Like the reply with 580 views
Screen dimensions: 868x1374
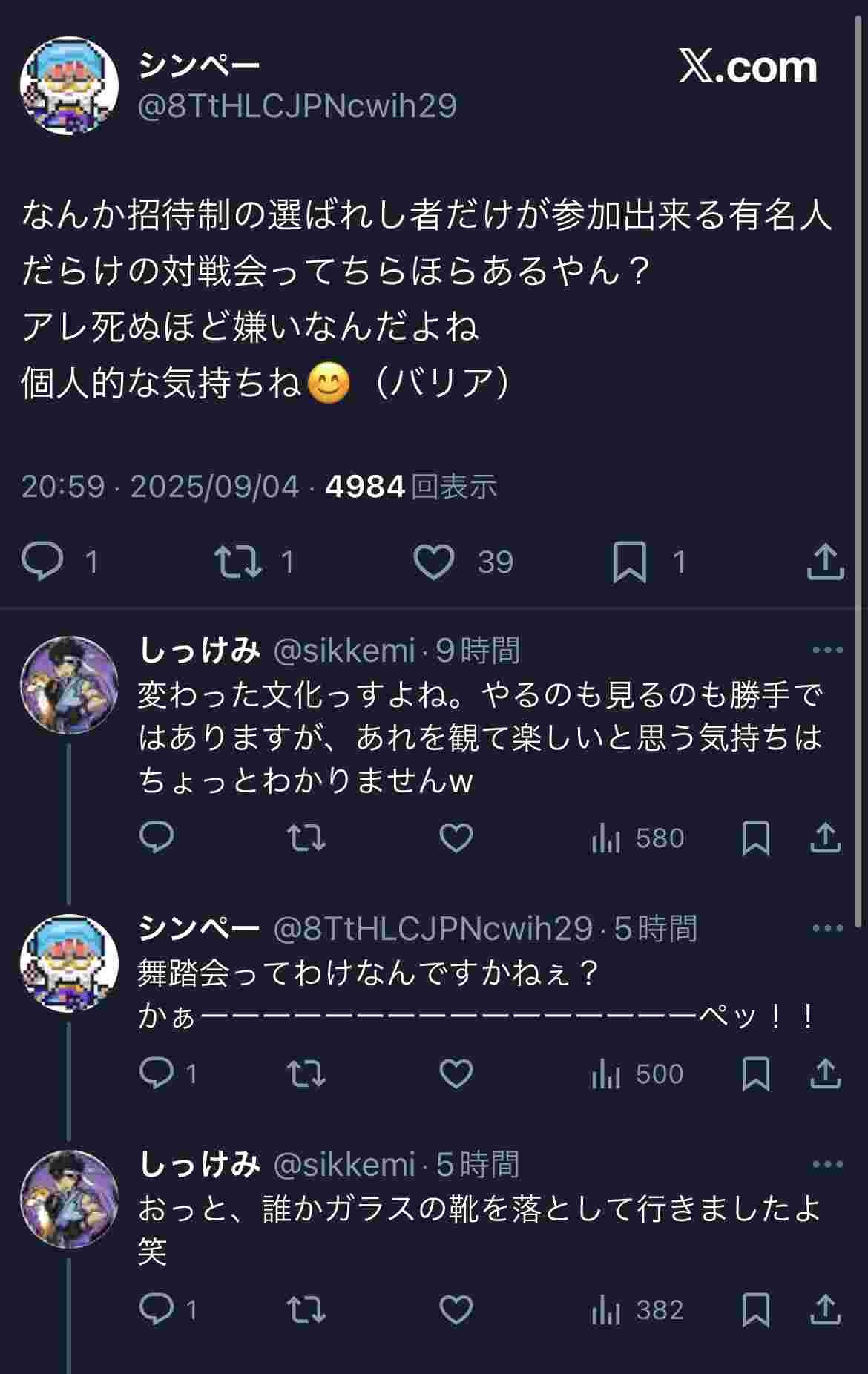pos(456,838)
